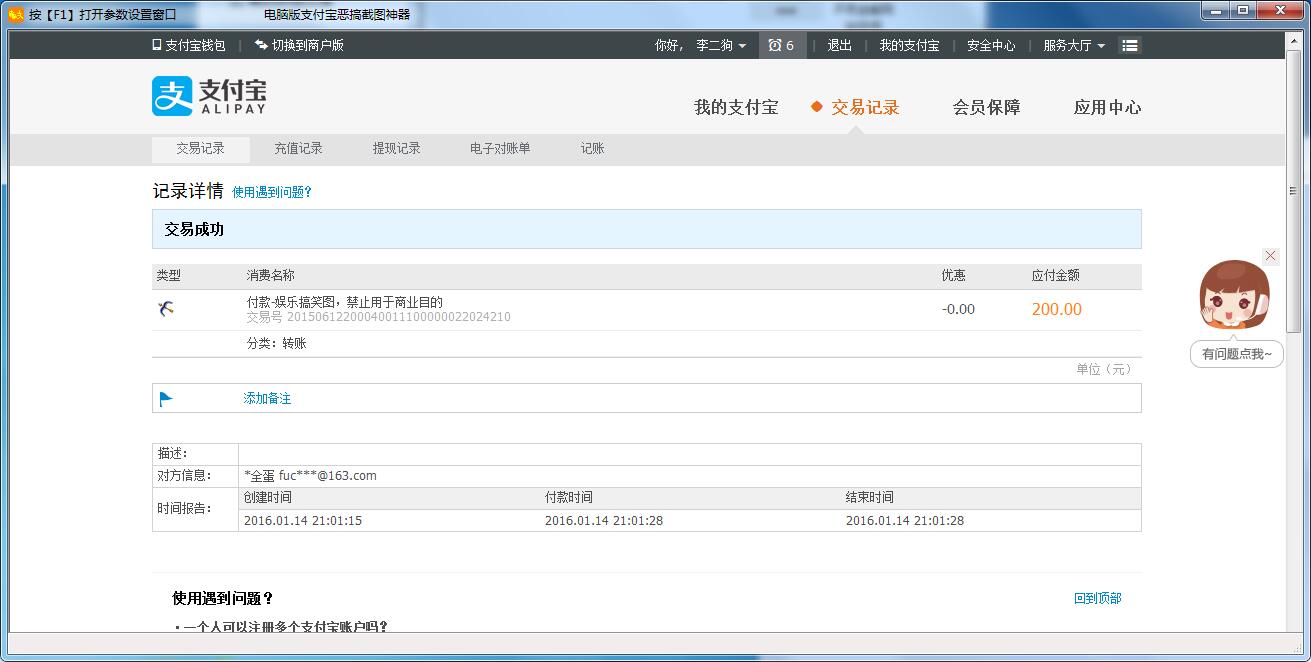The height and width of the screenshot is (662, 1311).
Task: Open the list menu icon in top bar
Action: (1129, 45)
